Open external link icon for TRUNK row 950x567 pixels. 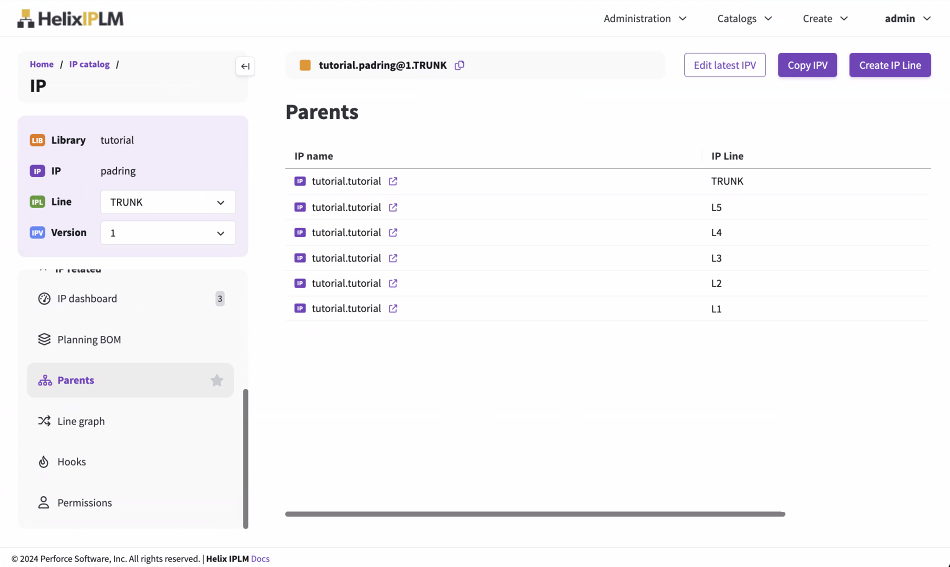[393, 182]
